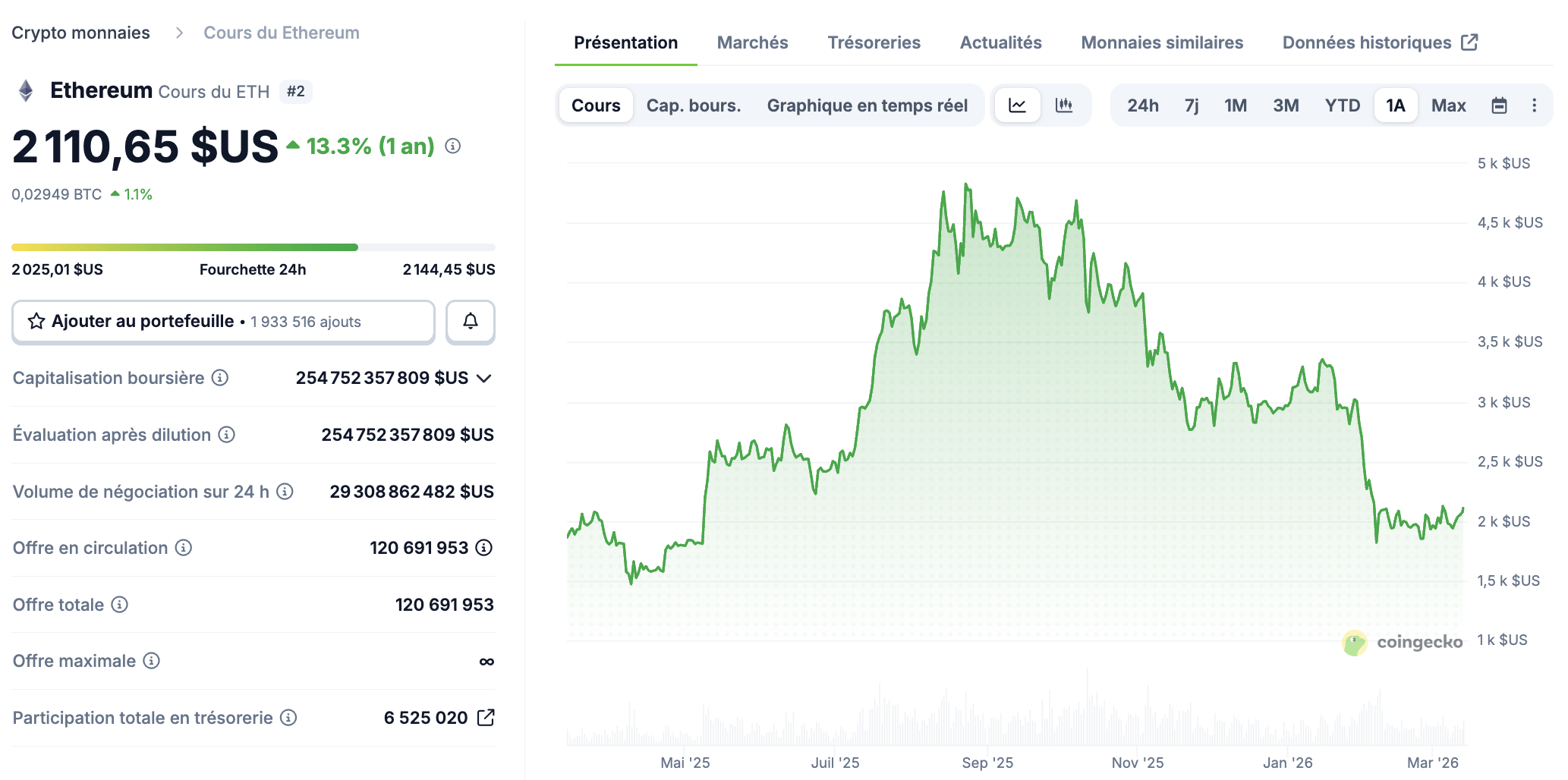Go to Crypto monnaies breadcrumb link
1568x780 pixels.
(80, 33)
